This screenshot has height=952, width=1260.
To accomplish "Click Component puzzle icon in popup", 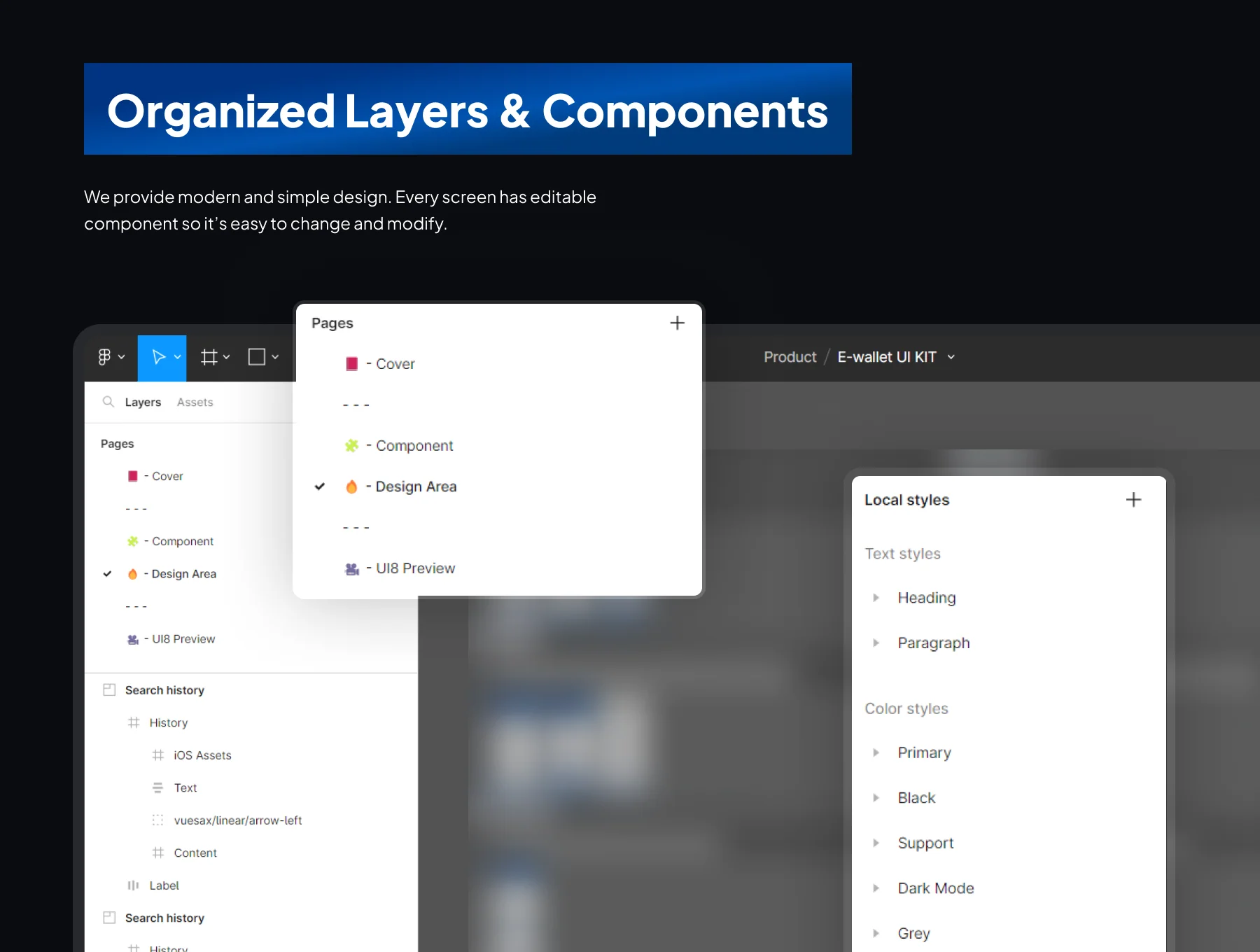I will 352,446.
